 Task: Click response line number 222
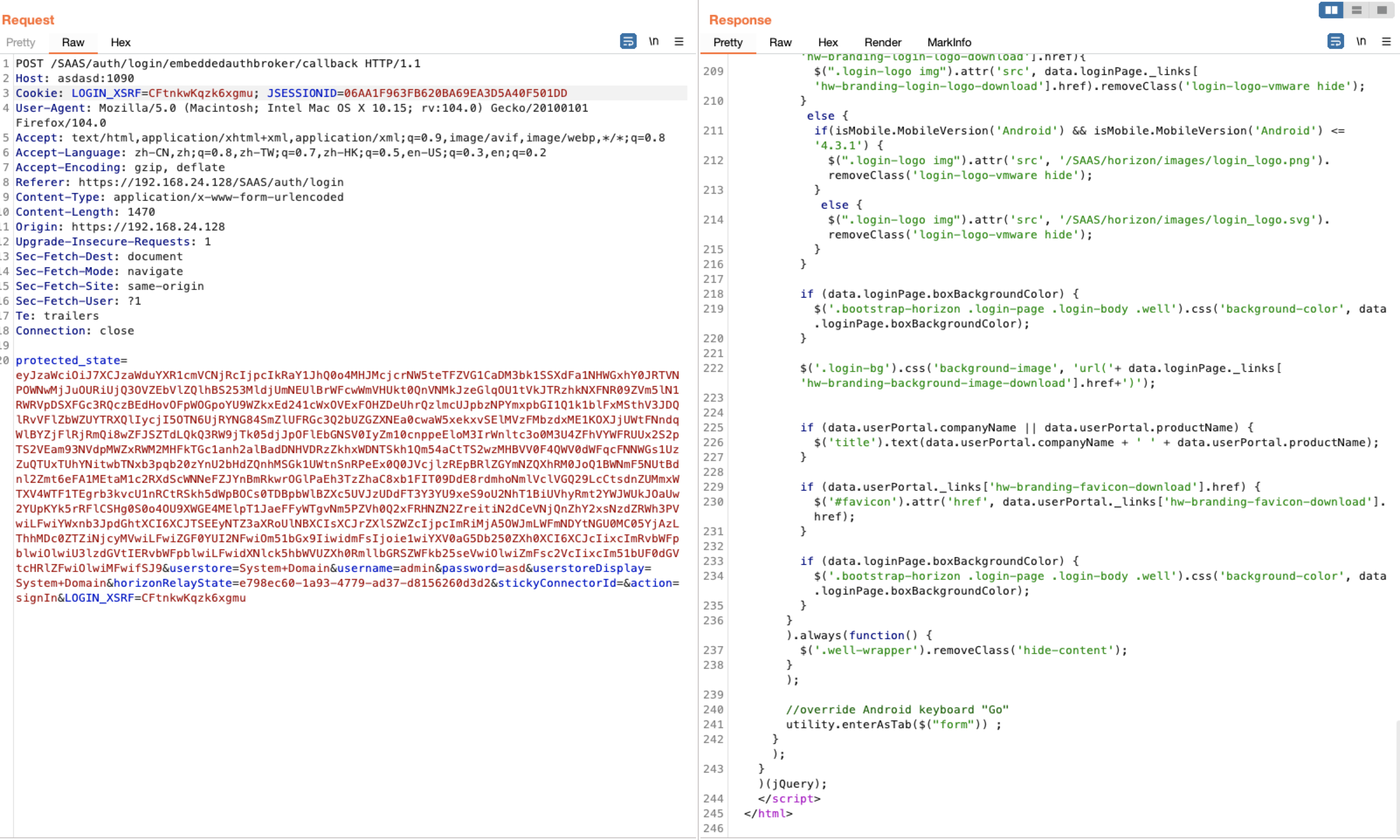click(713, 368)
